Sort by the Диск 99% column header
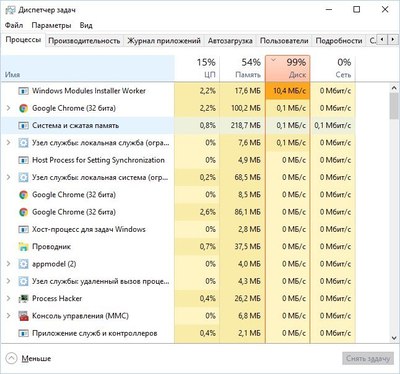This screenshot has width=400, height=374. 288,68
